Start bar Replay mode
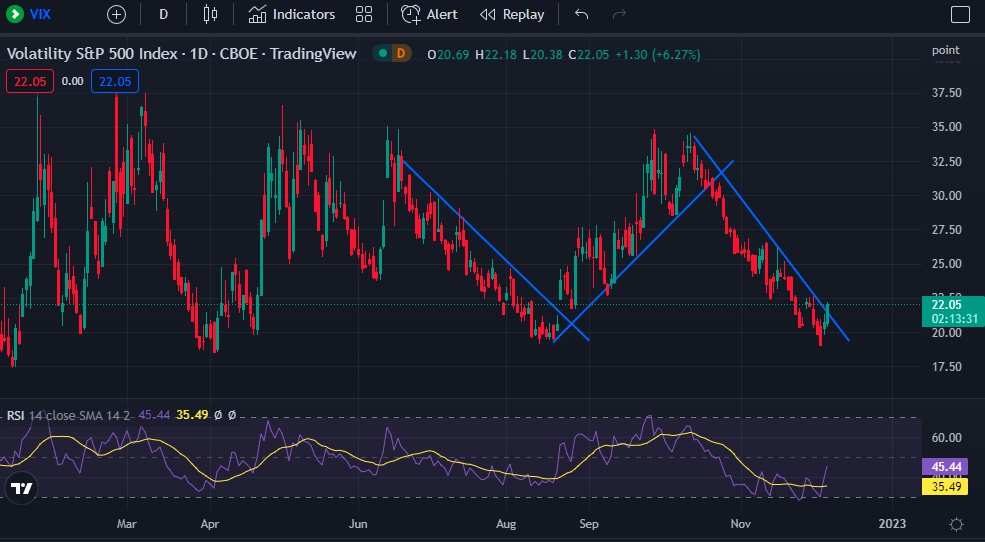The height and width of the screenshot is (542, 985). tap(512, 14)
